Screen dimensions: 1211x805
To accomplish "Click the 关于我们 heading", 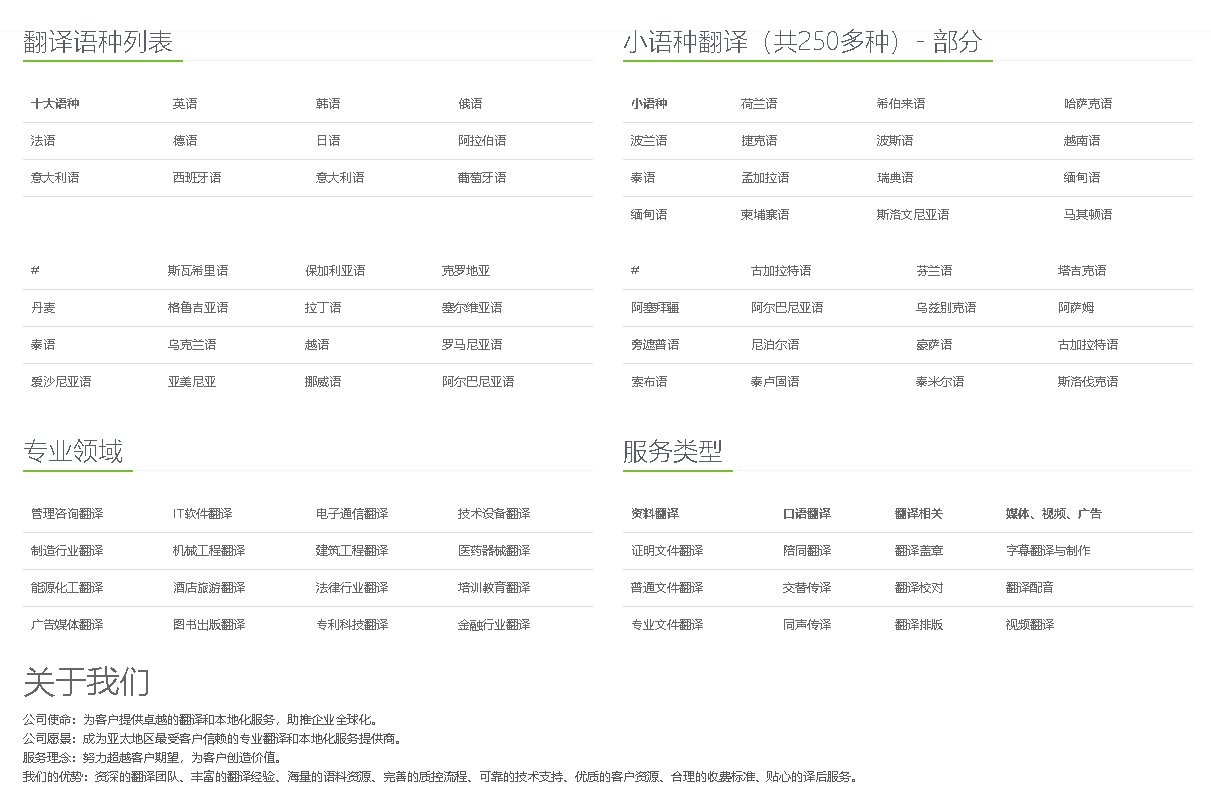I will [87, 682].
